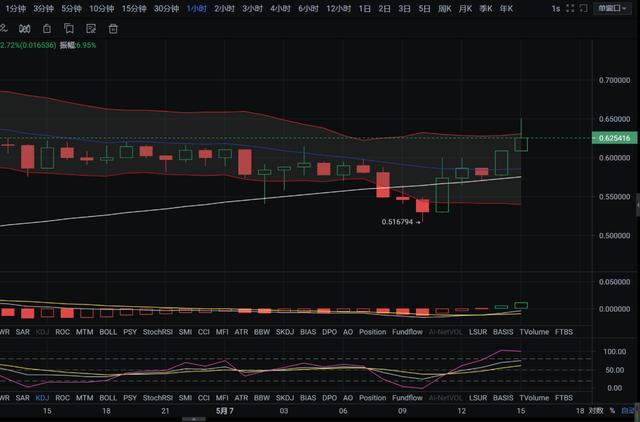Select the KDJ indicator in bottom row
The width and height of the screenshot is (640, 422).
pos(42,397)
